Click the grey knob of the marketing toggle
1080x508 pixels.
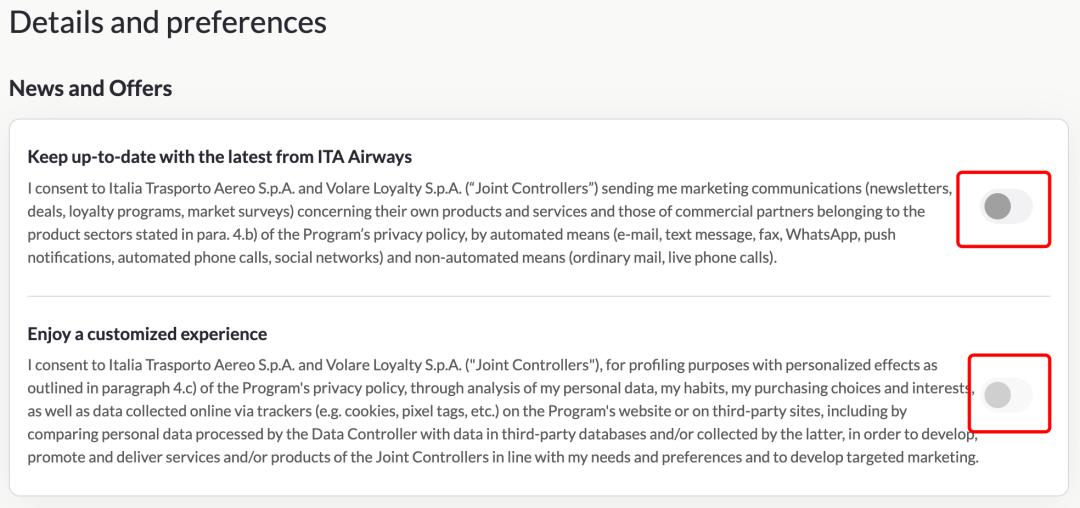[997, 207]
